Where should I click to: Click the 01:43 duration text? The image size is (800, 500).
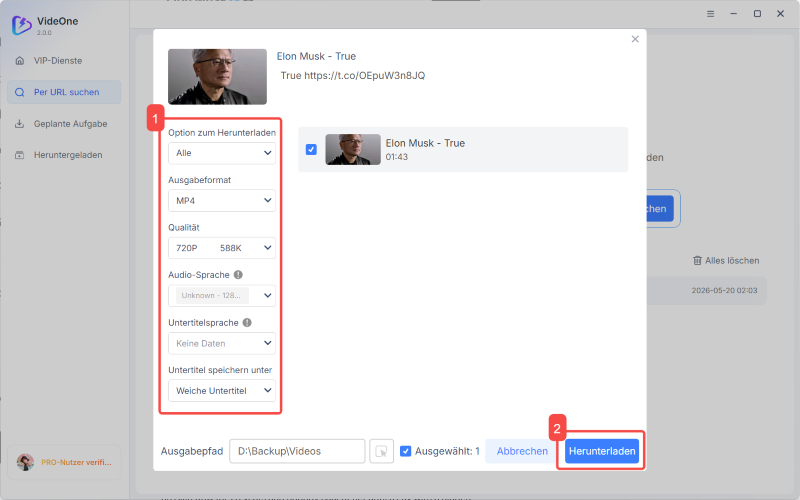396,157
